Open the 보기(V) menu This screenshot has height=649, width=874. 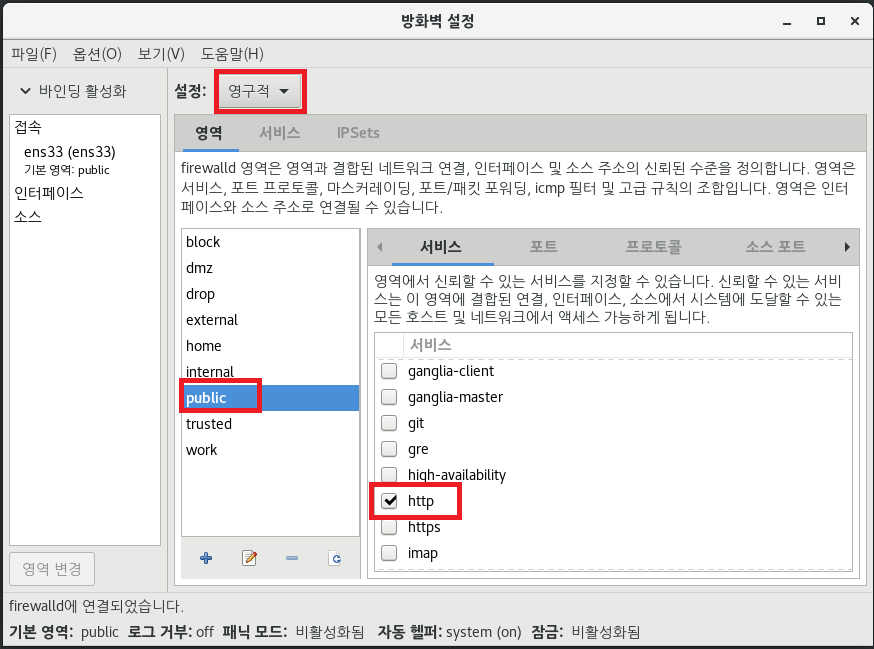[161, 54]
